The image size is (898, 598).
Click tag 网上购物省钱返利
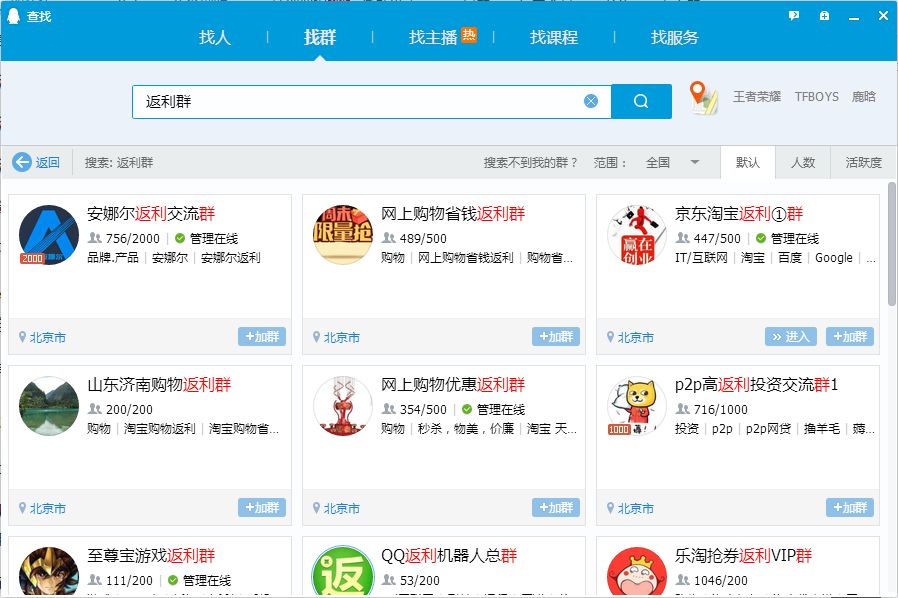(x=466, y=258)
